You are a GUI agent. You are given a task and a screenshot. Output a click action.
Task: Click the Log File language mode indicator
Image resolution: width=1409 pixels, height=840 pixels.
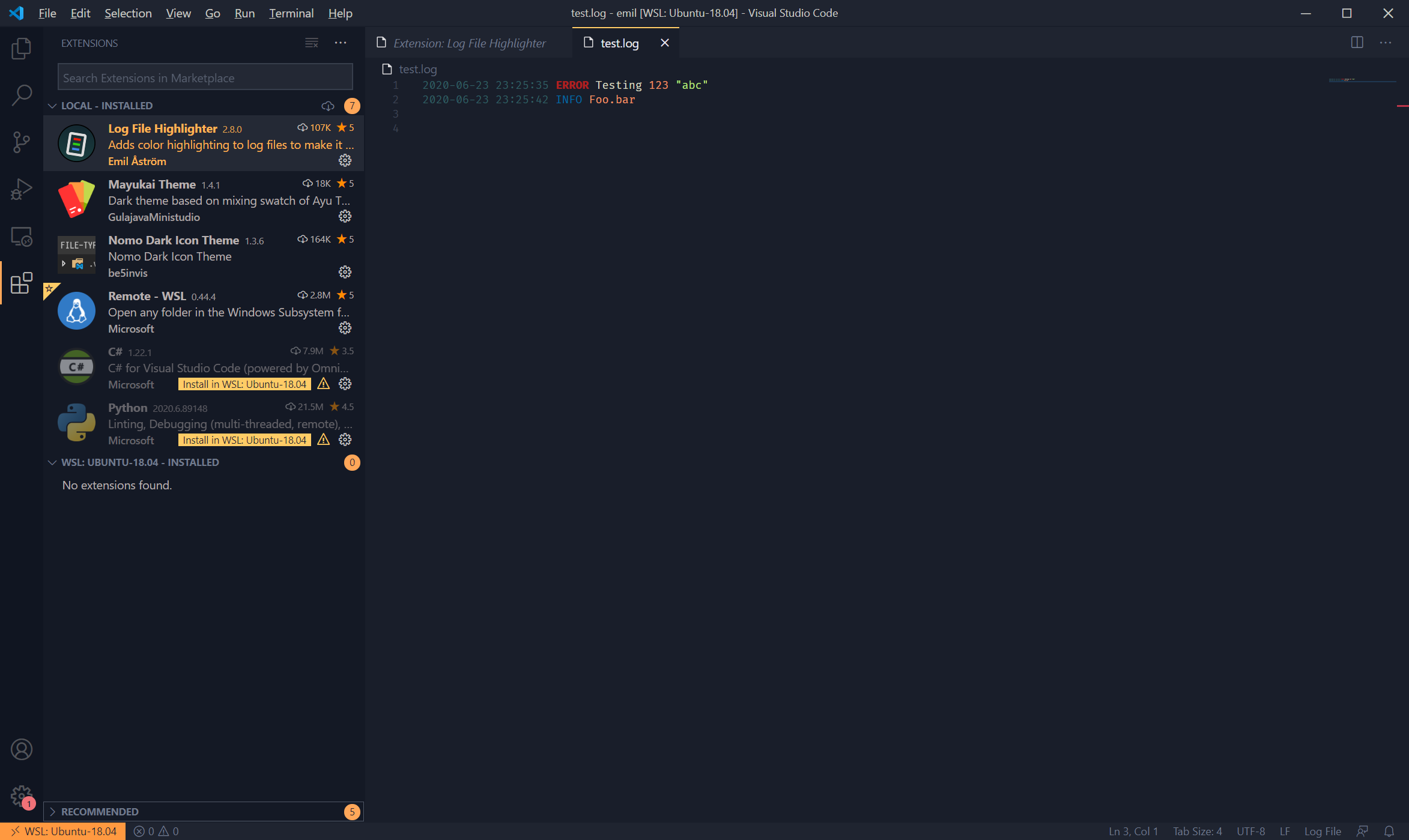1323,831
